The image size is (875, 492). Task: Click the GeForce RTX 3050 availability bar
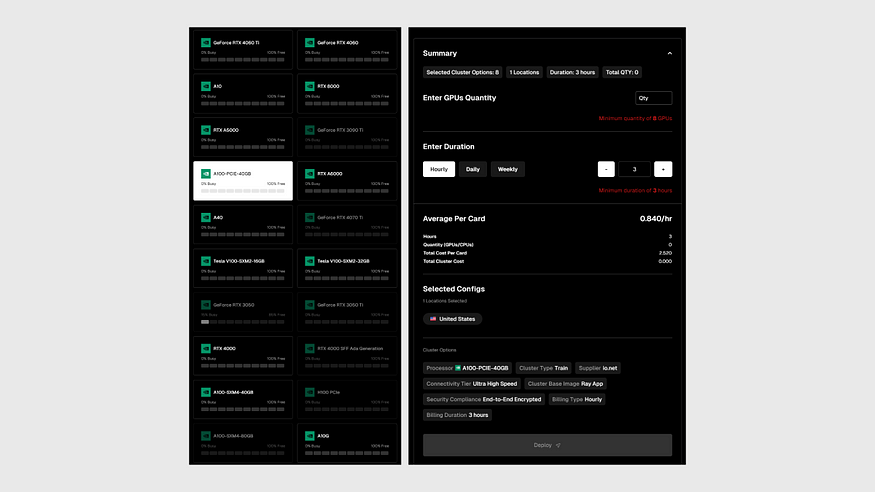(243, 322)
